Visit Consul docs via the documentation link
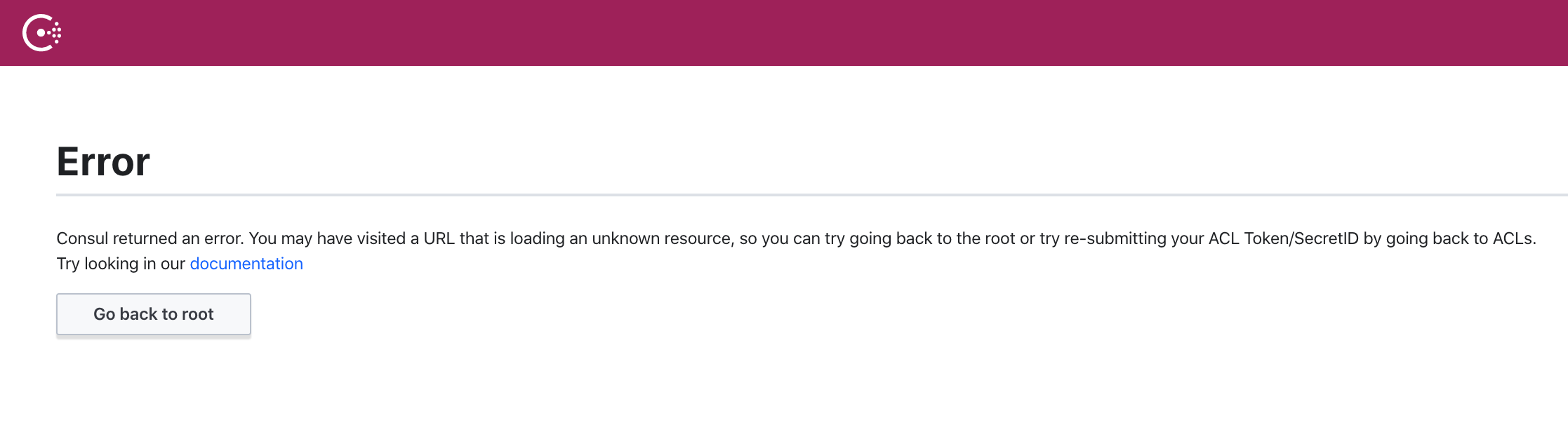Viewport: 1568px width, 425px height. [246, 263]
